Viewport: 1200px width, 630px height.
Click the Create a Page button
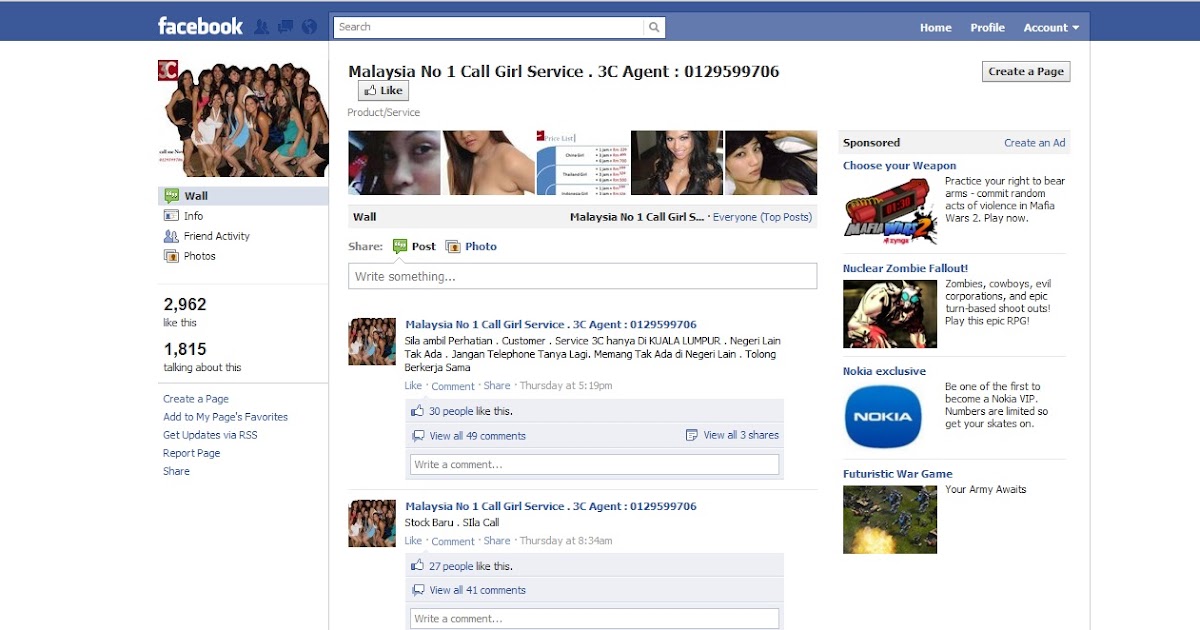(x=1026, y=71)
